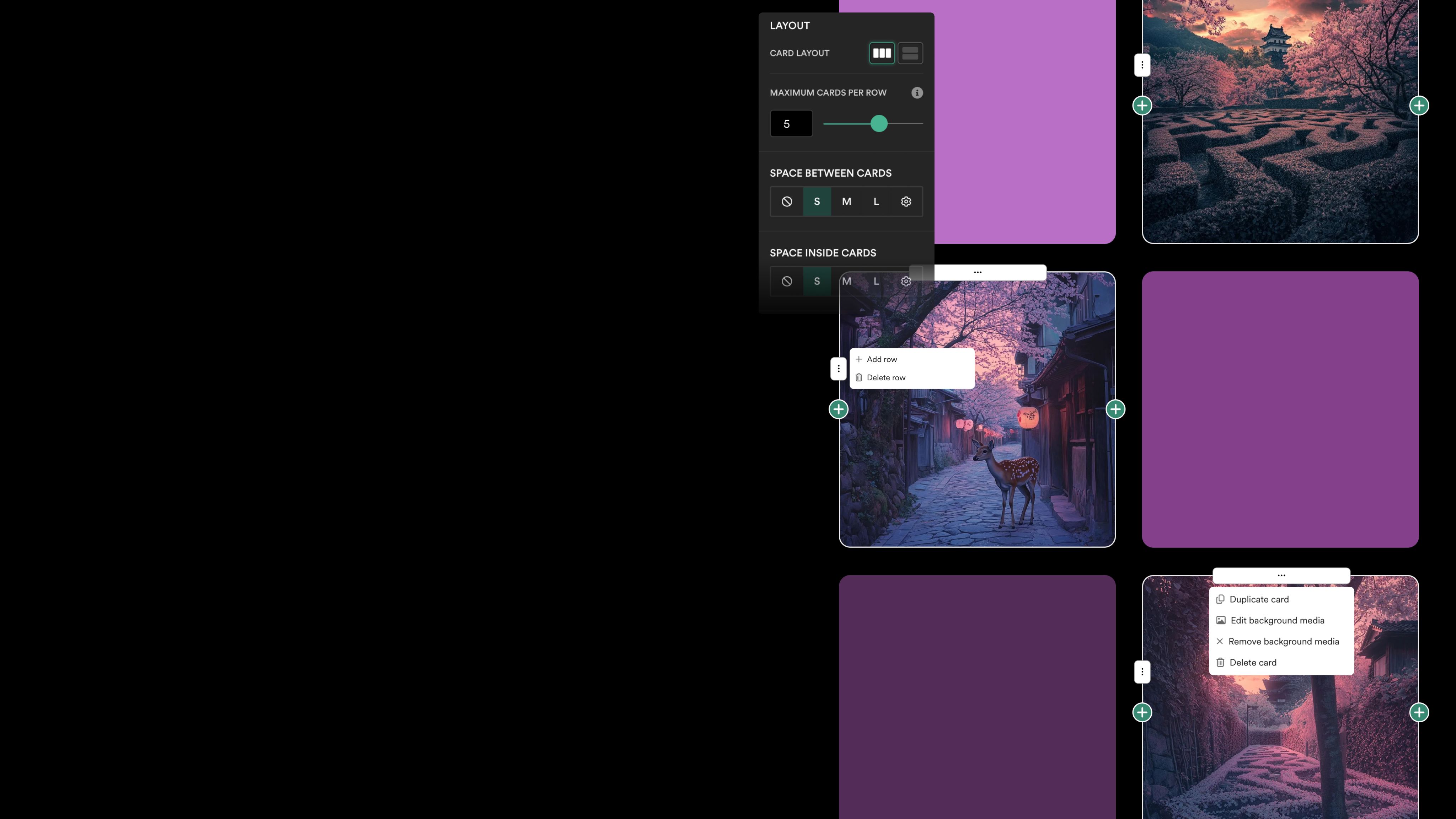Screen dimensions: 1456x819
Task: Open row options dots beside maze garden card
Action: pos(1142,65)
